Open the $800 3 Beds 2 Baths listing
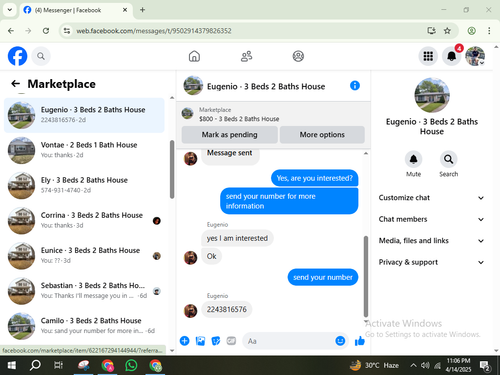The width and height of the screenshot is (500, 375). coord(239,119)
